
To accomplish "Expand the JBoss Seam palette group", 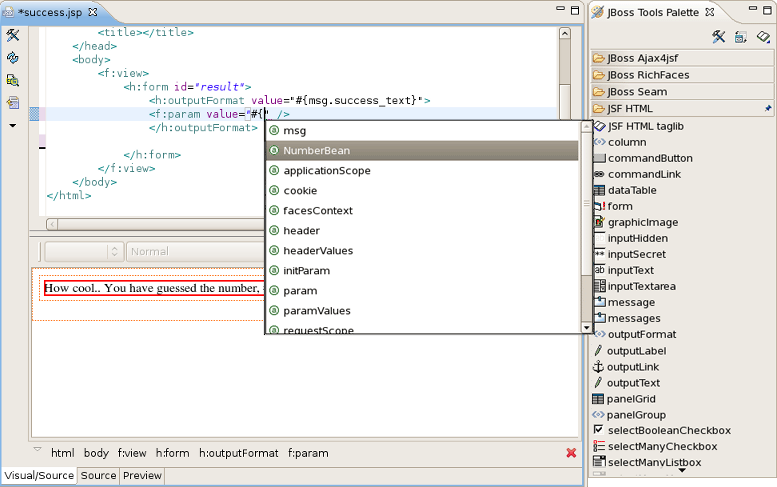I will pos(682,92).
